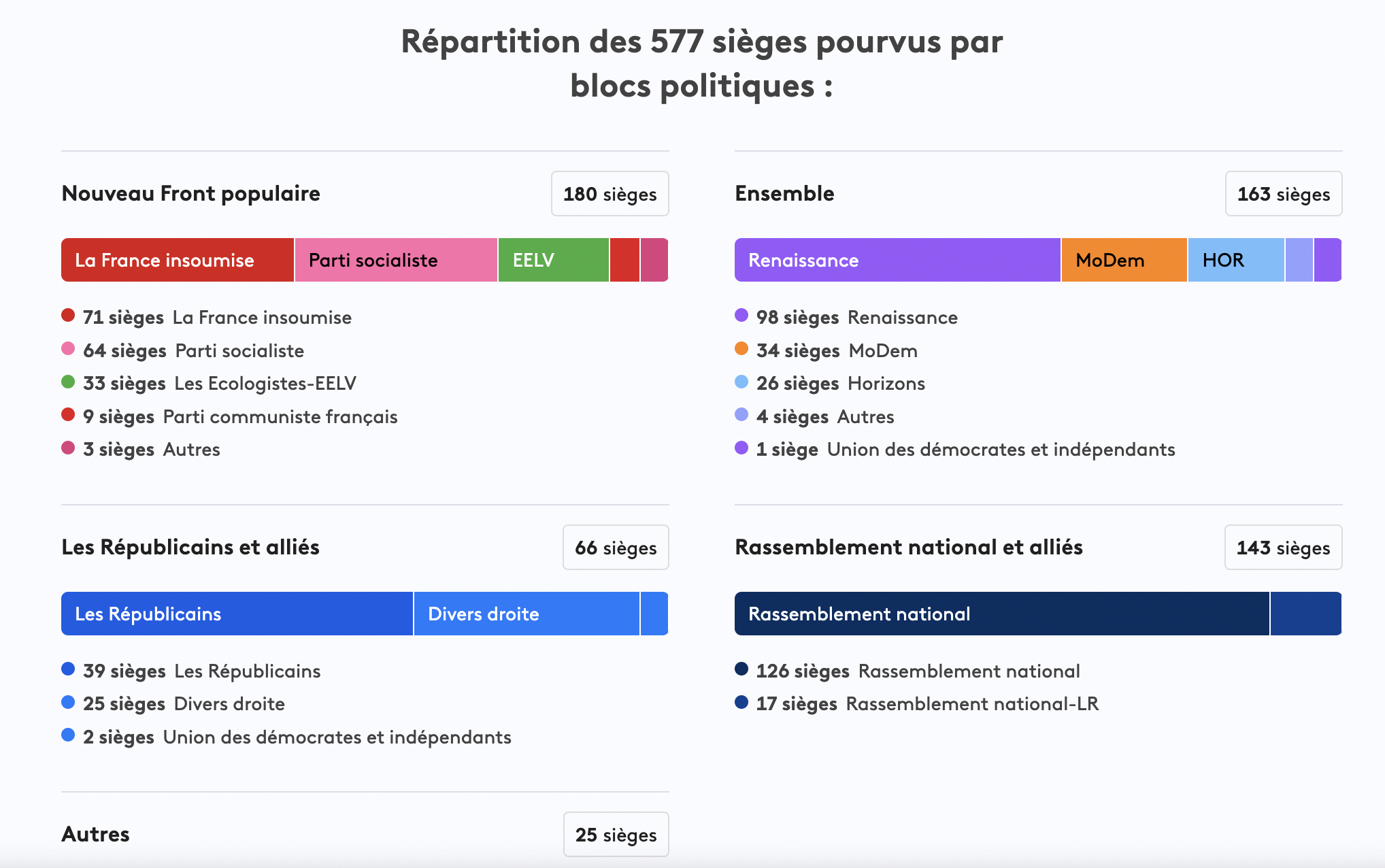Viewport: 1385px width, 868px height.
Task: Click the light blue Horizons bullet dot
Action: click(x=742, y=382)
